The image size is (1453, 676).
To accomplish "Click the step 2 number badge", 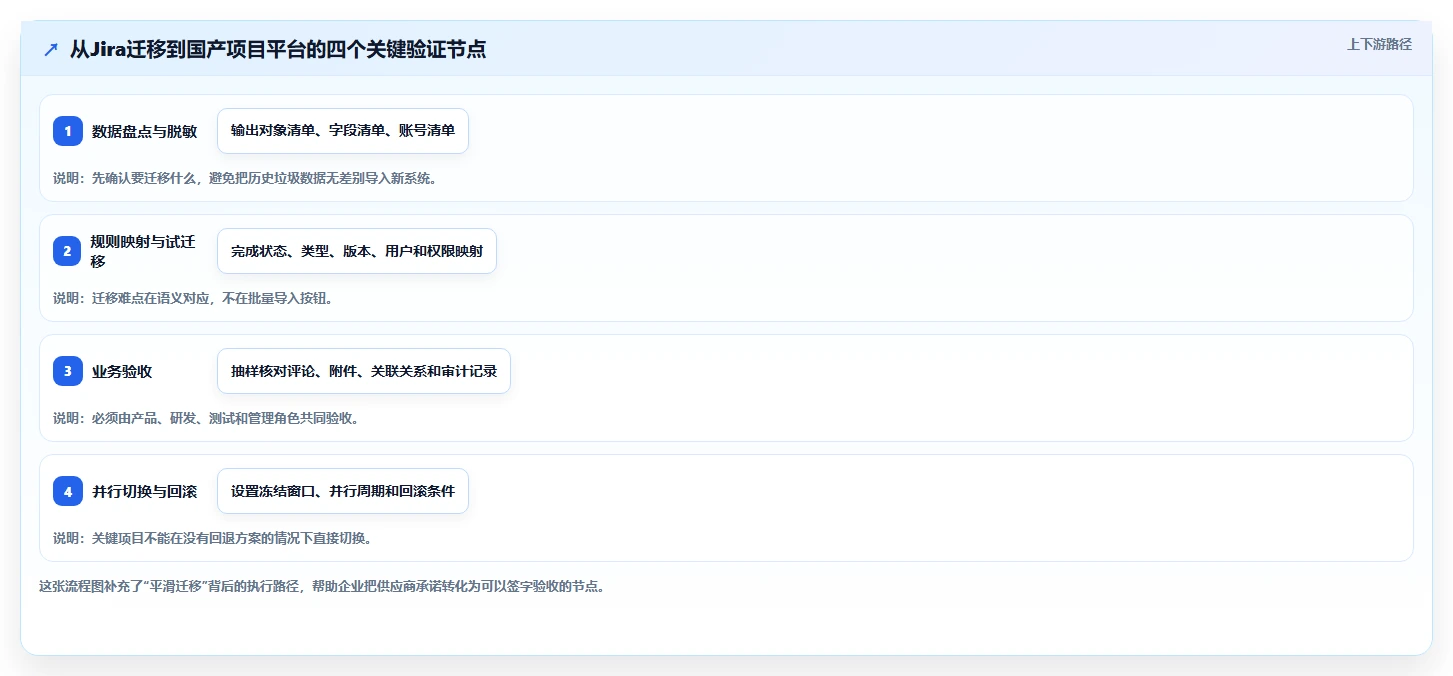I will 68,251.
